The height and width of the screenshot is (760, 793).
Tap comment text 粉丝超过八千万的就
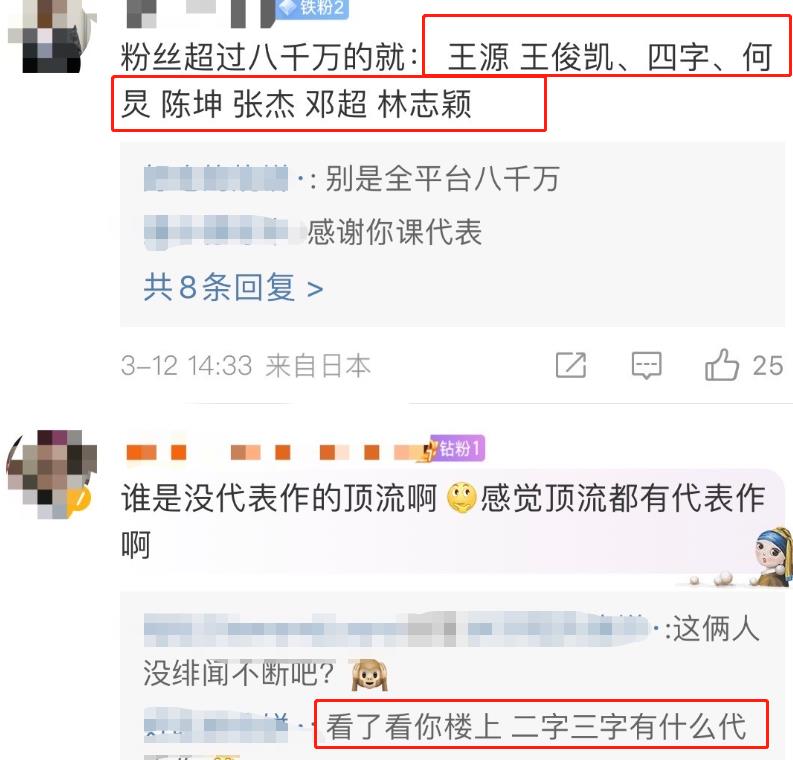267,57
